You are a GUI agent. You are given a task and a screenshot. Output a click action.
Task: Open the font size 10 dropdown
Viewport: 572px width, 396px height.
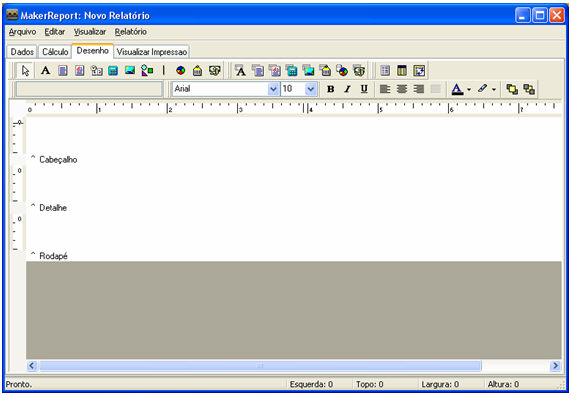tap(310, 89)
